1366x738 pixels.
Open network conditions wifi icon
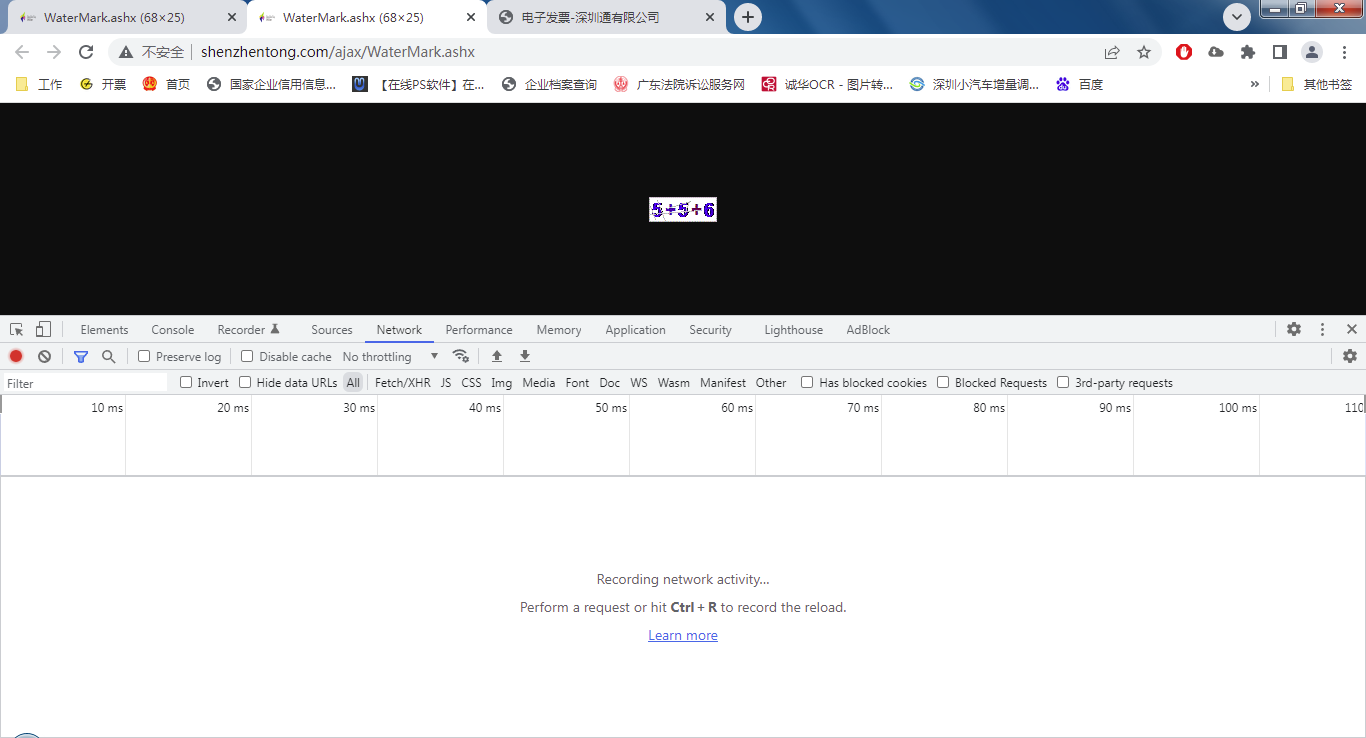click(461, 356)
